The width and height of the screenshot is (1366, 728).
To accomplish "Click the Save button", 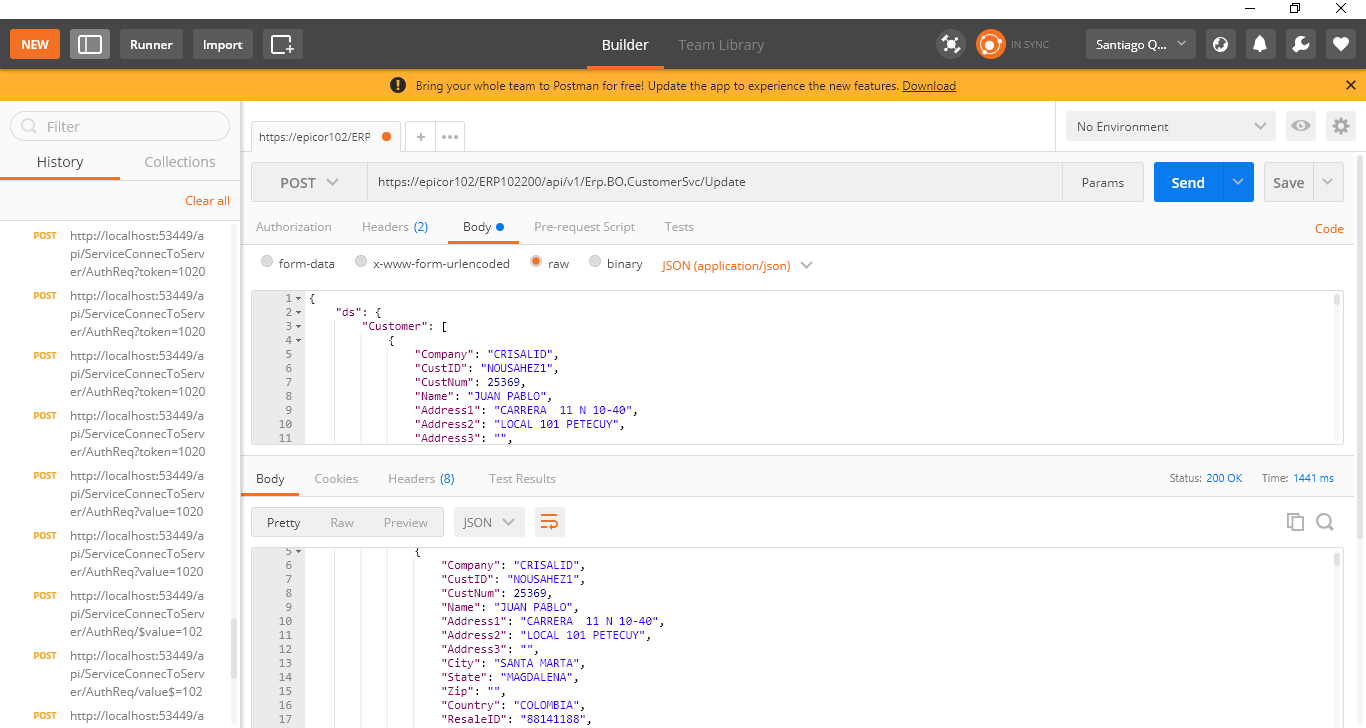I will click(x=1288, y=182).
